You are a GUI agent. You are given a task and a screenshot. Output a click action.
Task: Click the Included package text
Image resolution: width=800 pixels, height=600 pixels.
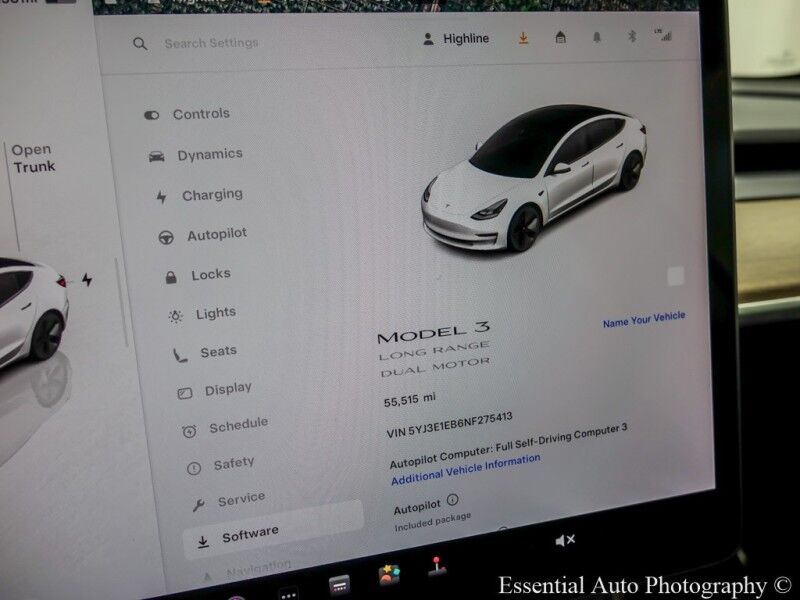[x=433, y=522]
